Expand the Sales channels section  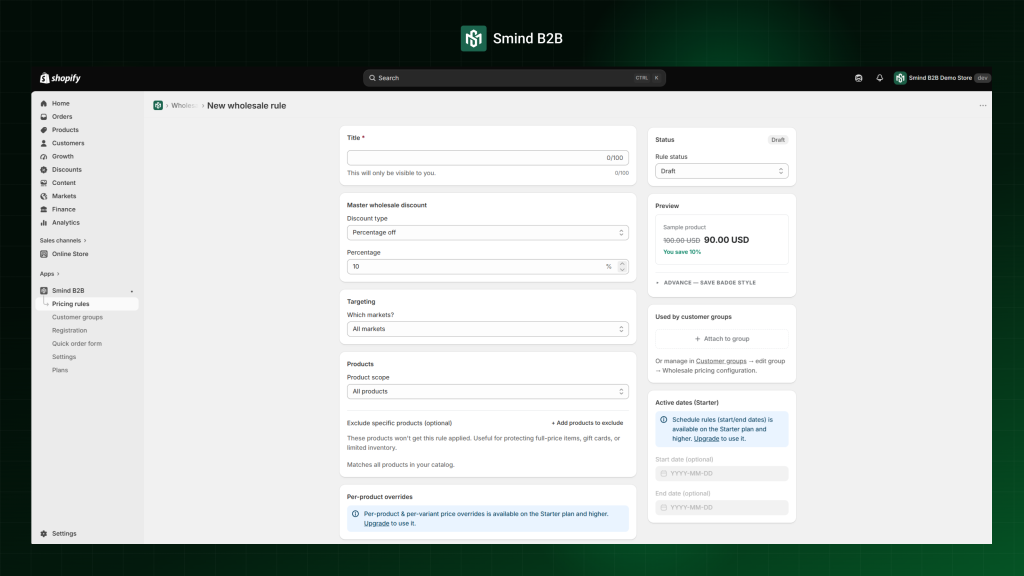pyautogui.click(x=63, y=240)
